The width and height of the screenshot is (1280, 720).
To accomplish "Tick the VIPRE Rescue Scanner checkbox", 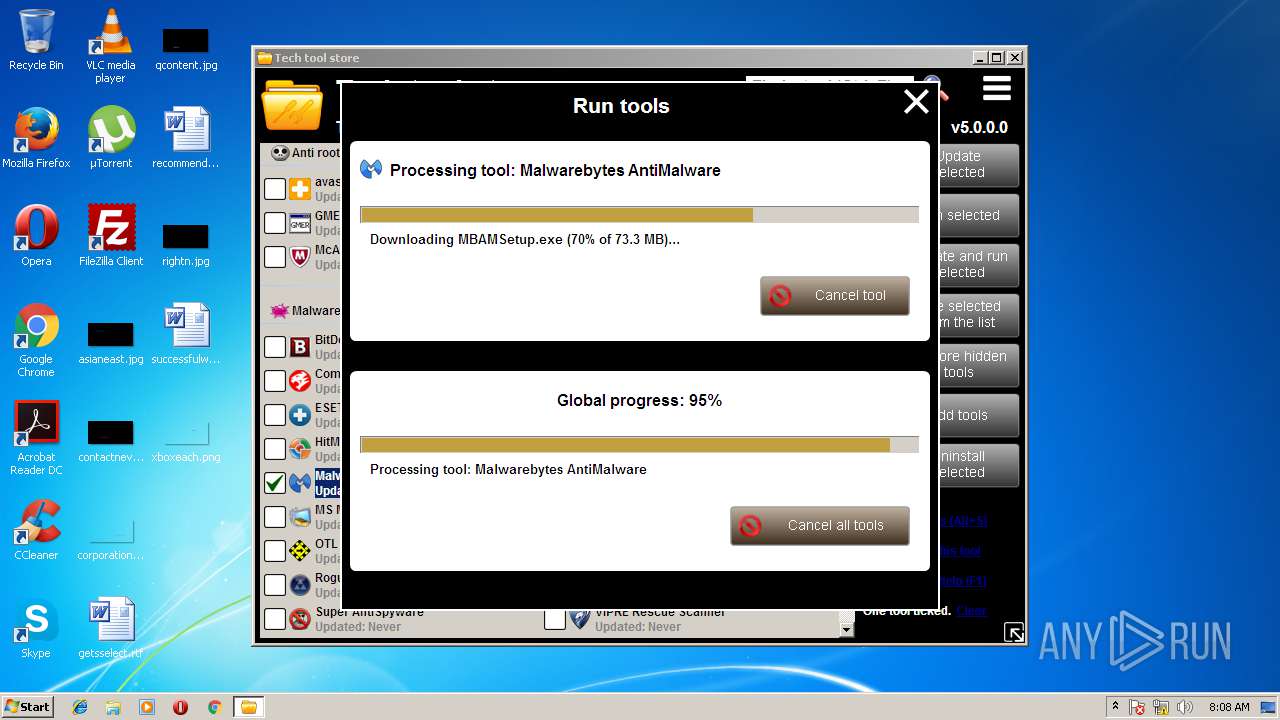I will [x=555, y=619].
